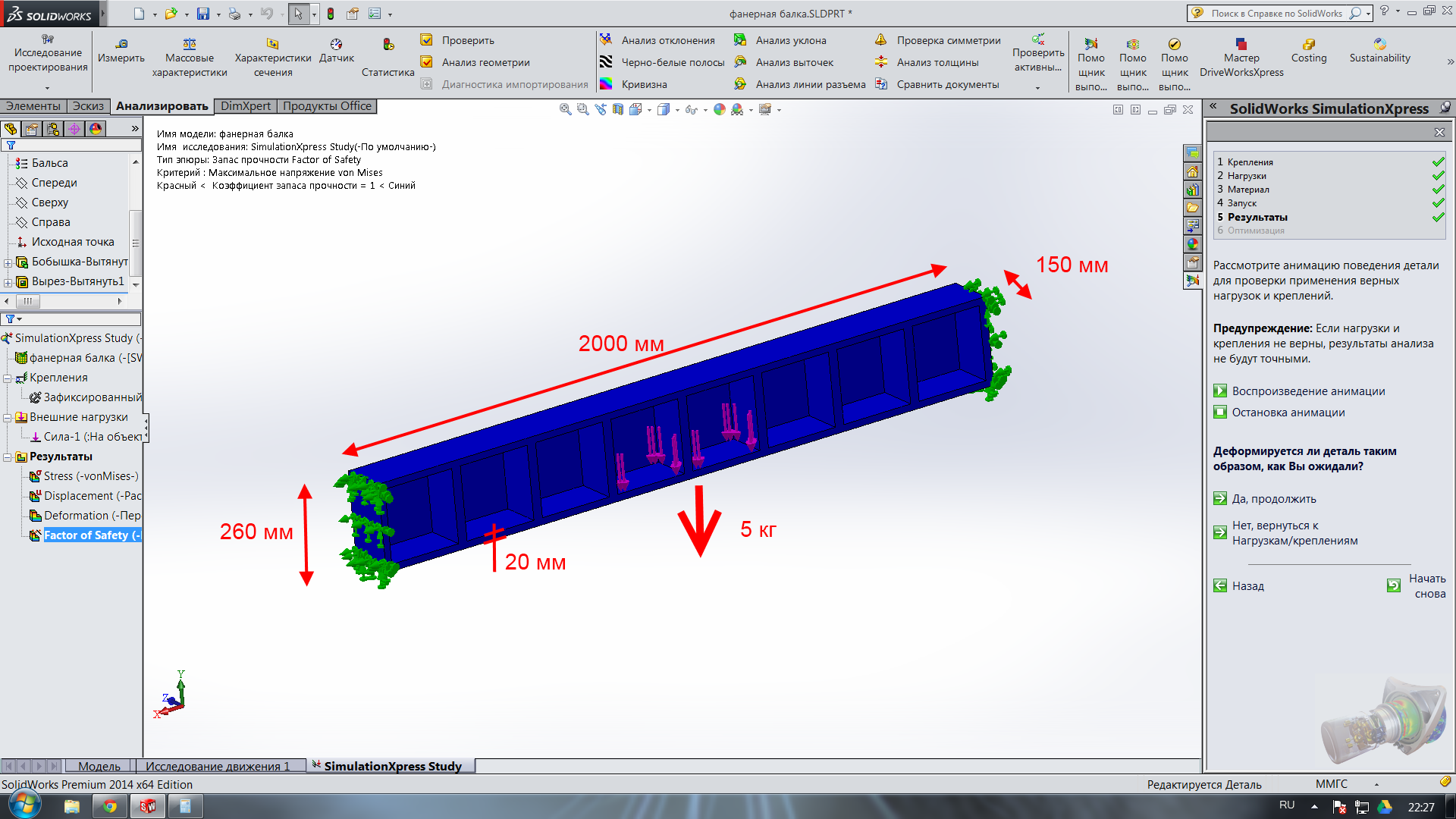The image size is (1456, 819).
Task: Select Stress (-vonMises-) result in tree
Action: point(90,476)
